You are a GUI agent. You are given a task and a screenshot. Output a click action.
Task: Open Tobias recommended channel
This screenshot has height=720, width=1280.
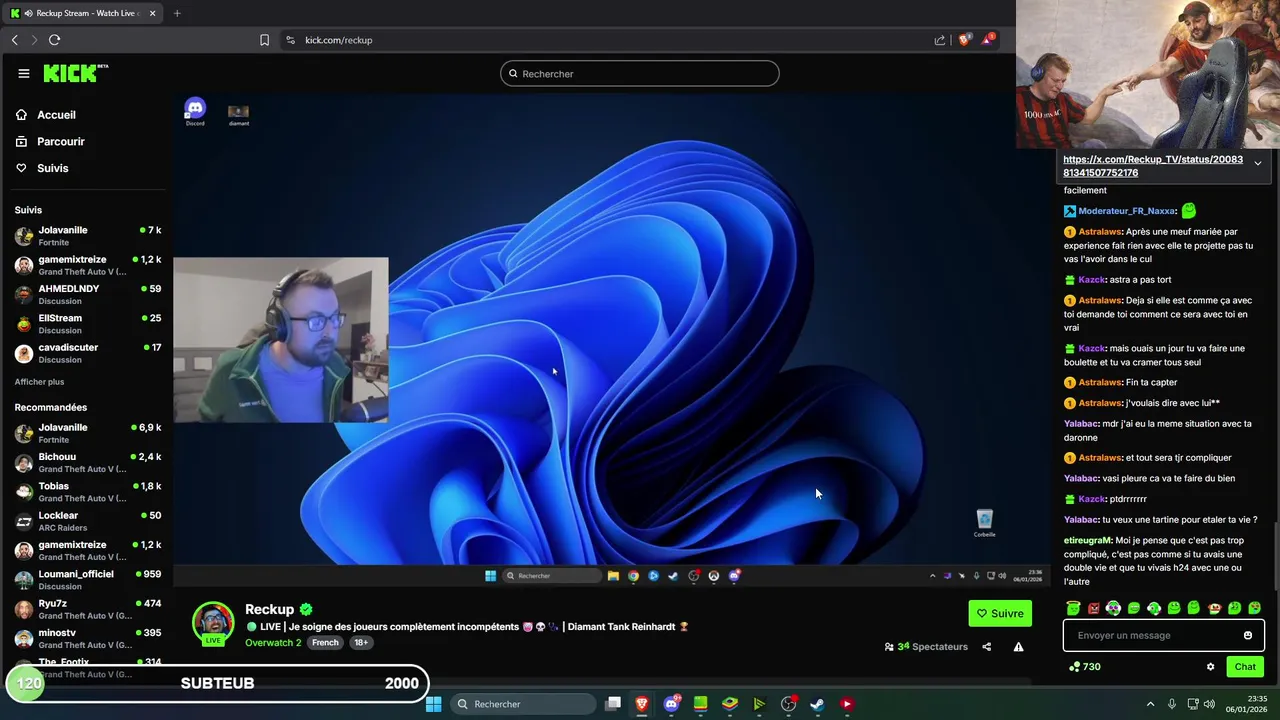(87, 492)
